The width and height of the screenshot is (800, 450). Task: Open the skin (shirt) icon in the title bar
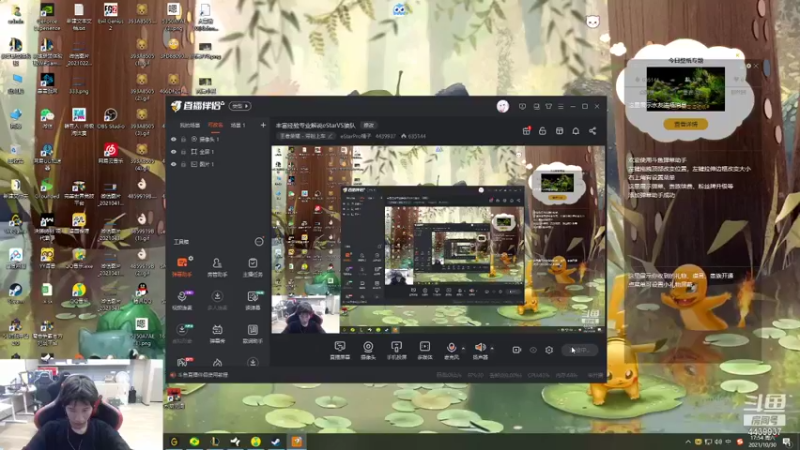548,107
